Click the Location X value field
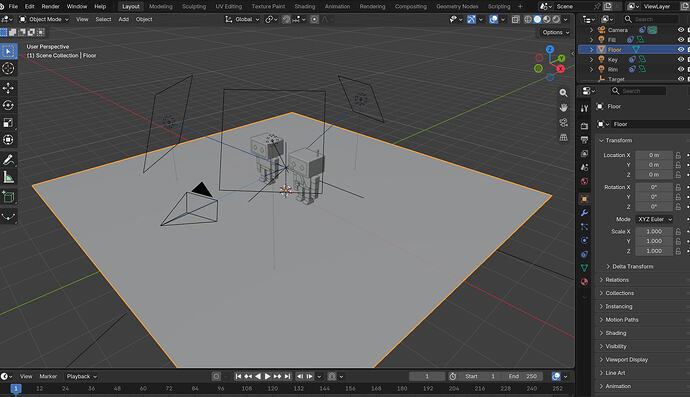The image size is (690, 397). pyautogui.click(x=654, y=155)
